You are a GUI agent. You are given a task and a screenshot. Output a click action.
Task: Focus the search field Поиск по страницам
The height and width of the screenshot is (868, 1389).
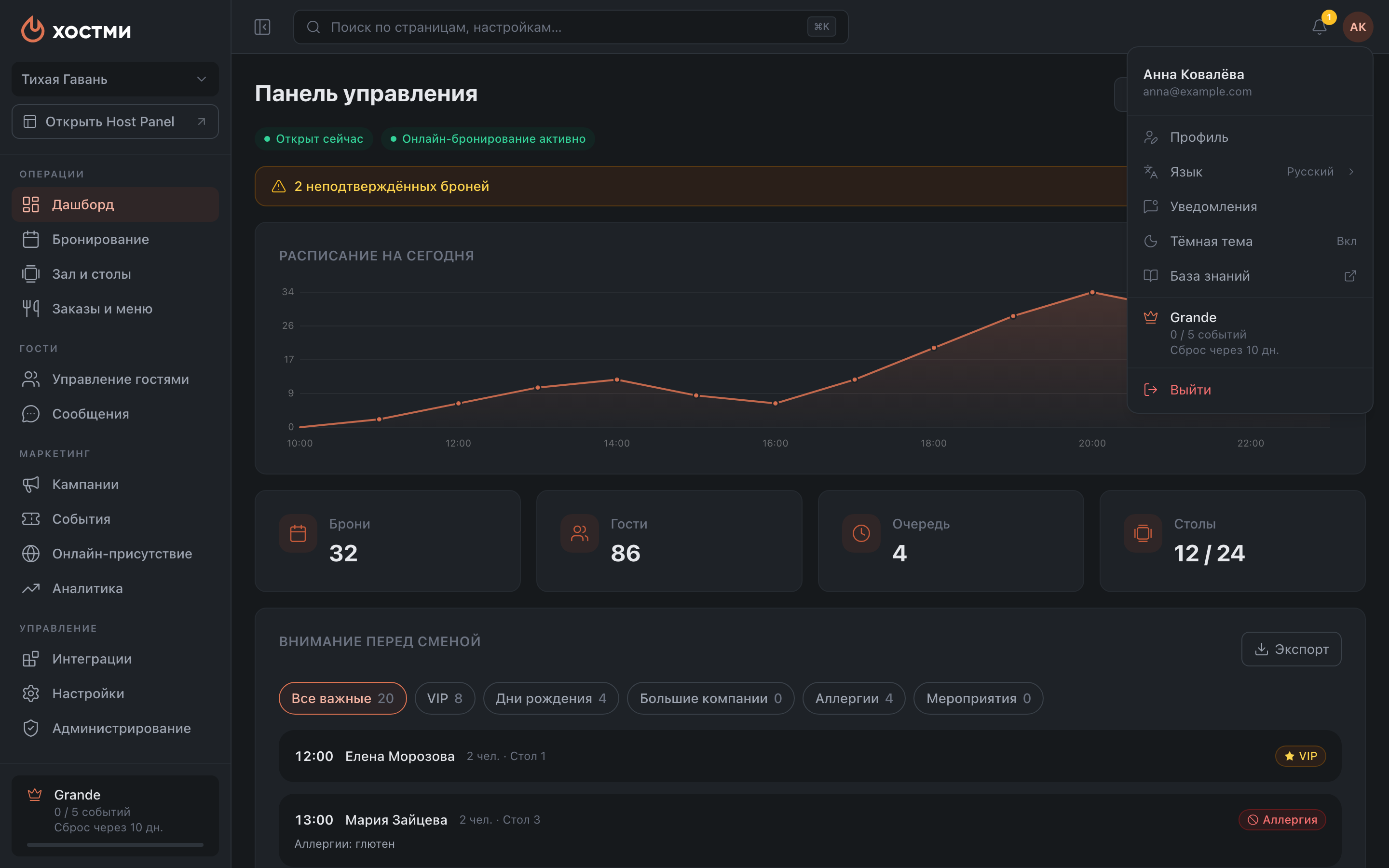coord(571,27)
